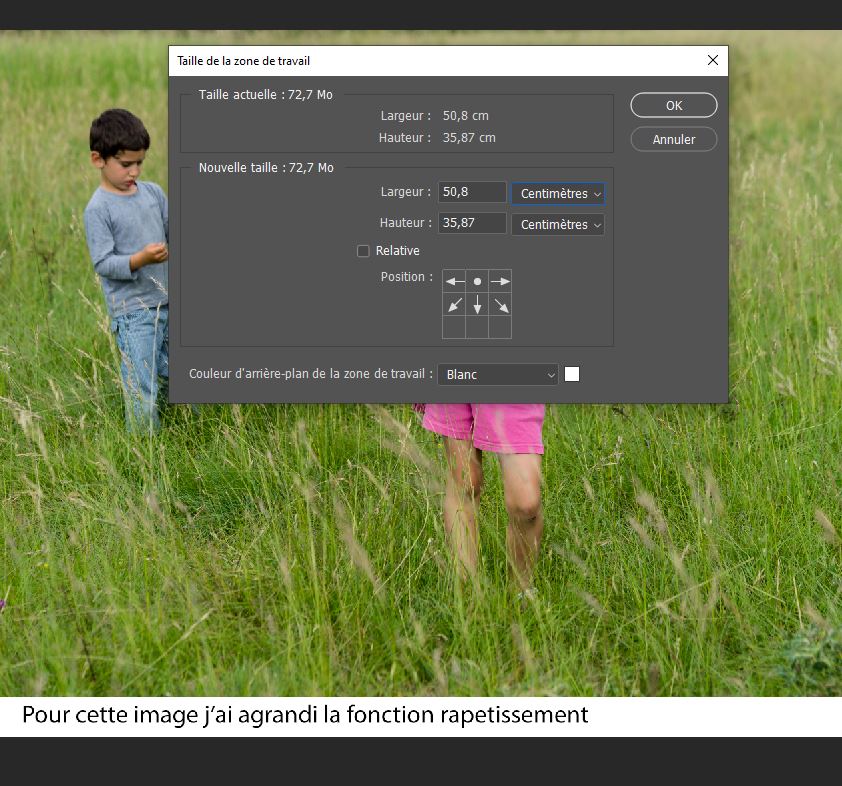Enable the Relative checkbox
Viewport: 842px width, 786px height.
pyautogui.click(x=364, y=251)
